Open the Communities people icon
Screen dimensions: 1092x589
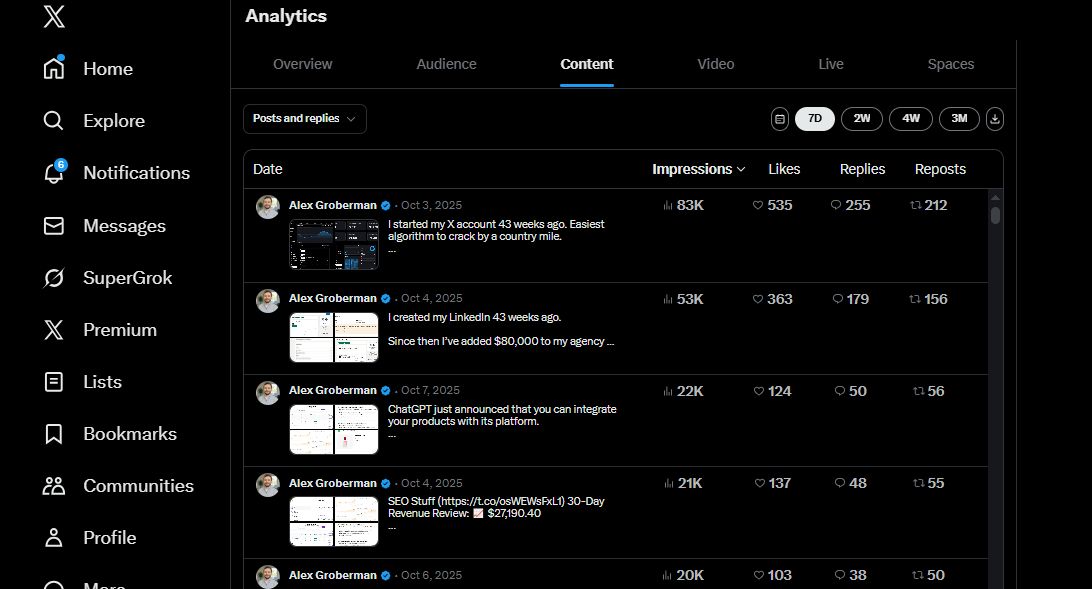pos(54,485)
